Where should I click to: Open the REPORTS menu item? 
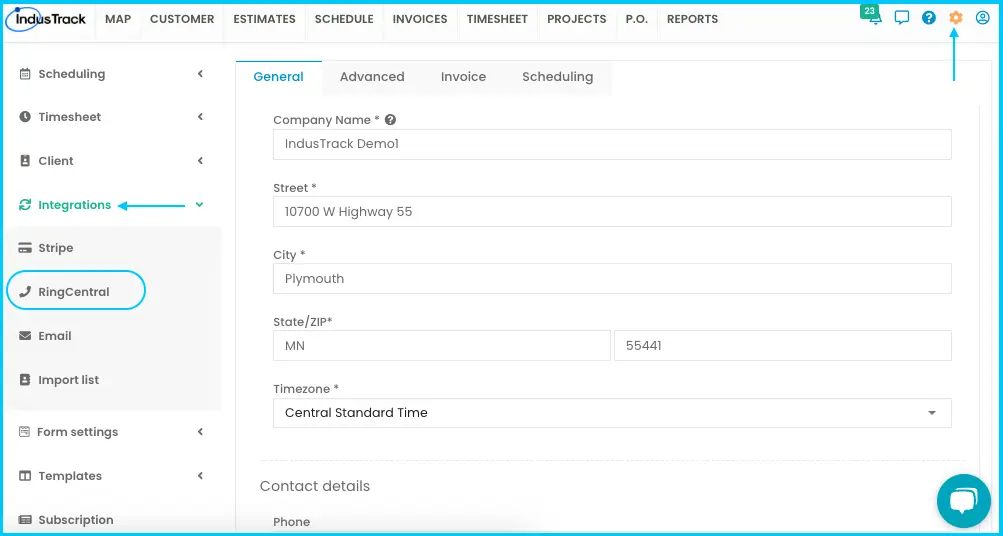692,19
